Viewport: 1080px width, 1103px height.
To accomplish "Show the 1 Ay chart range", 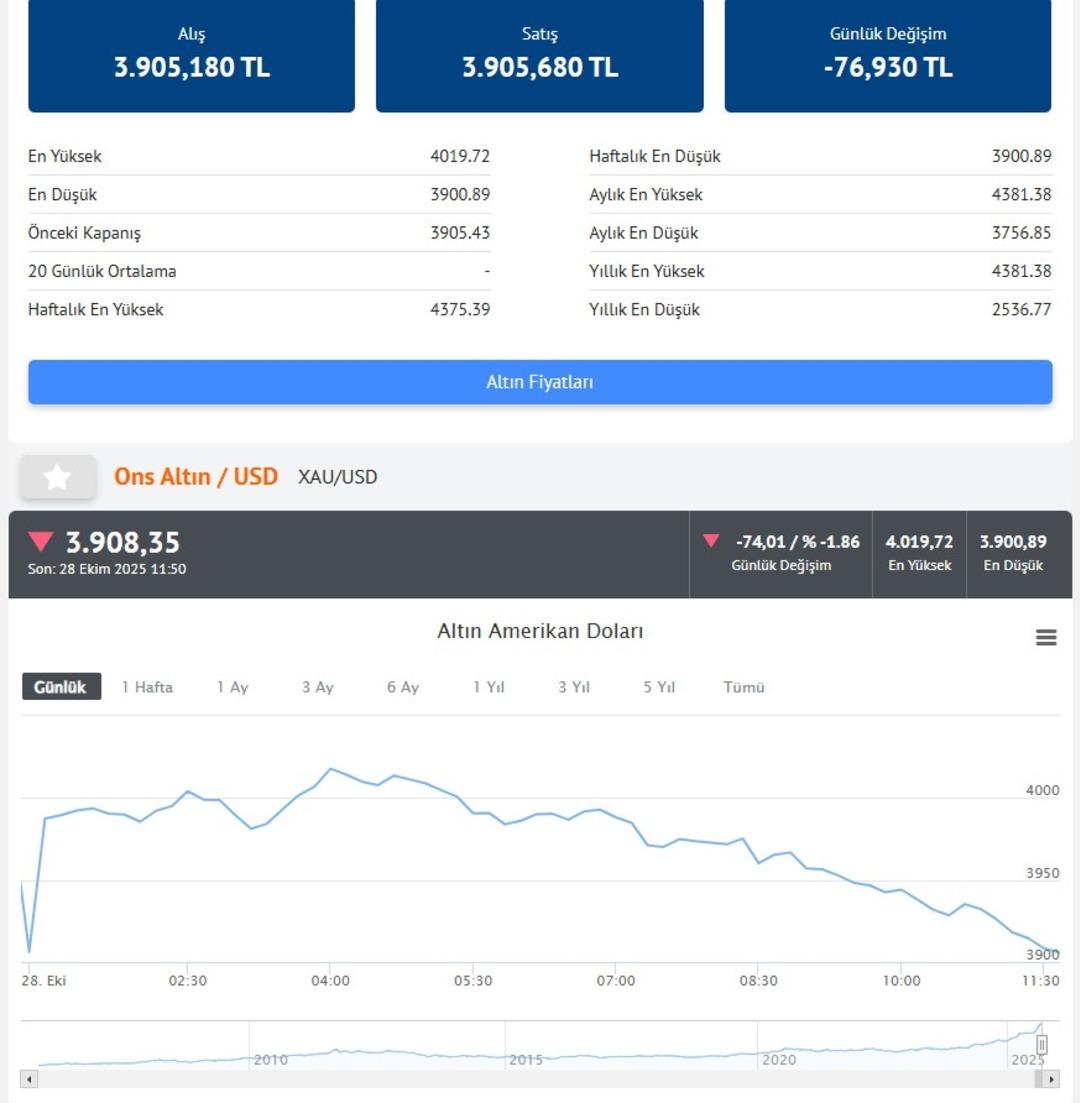I will [232, 687].
